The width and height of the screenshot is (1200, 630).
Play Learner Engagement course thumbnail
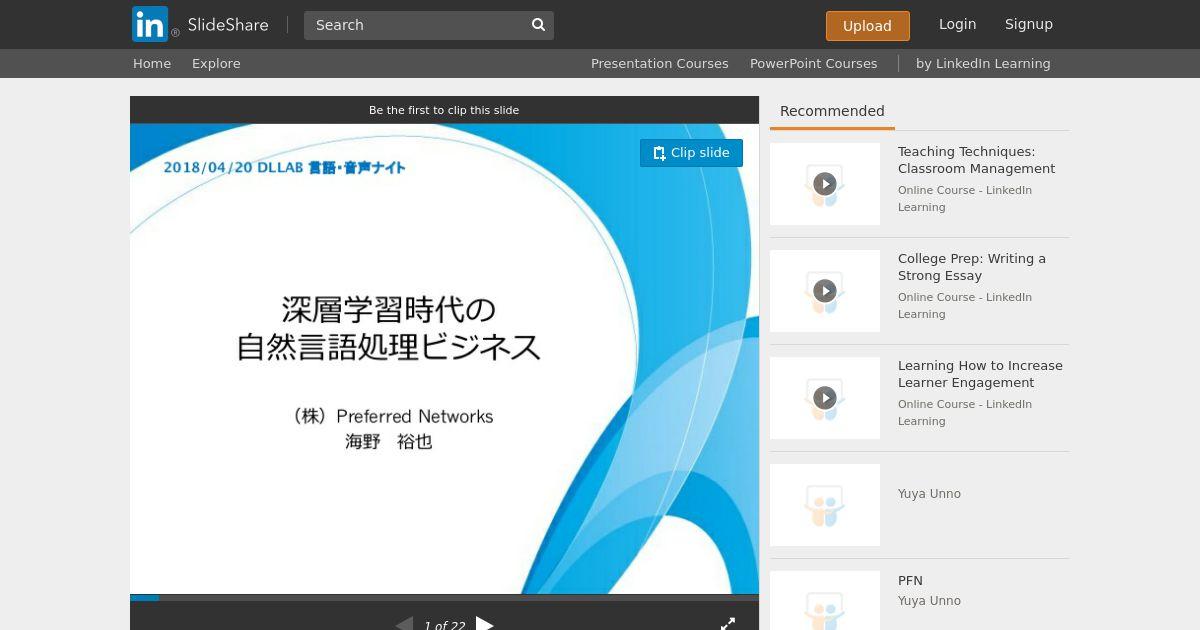coord(825,398)
